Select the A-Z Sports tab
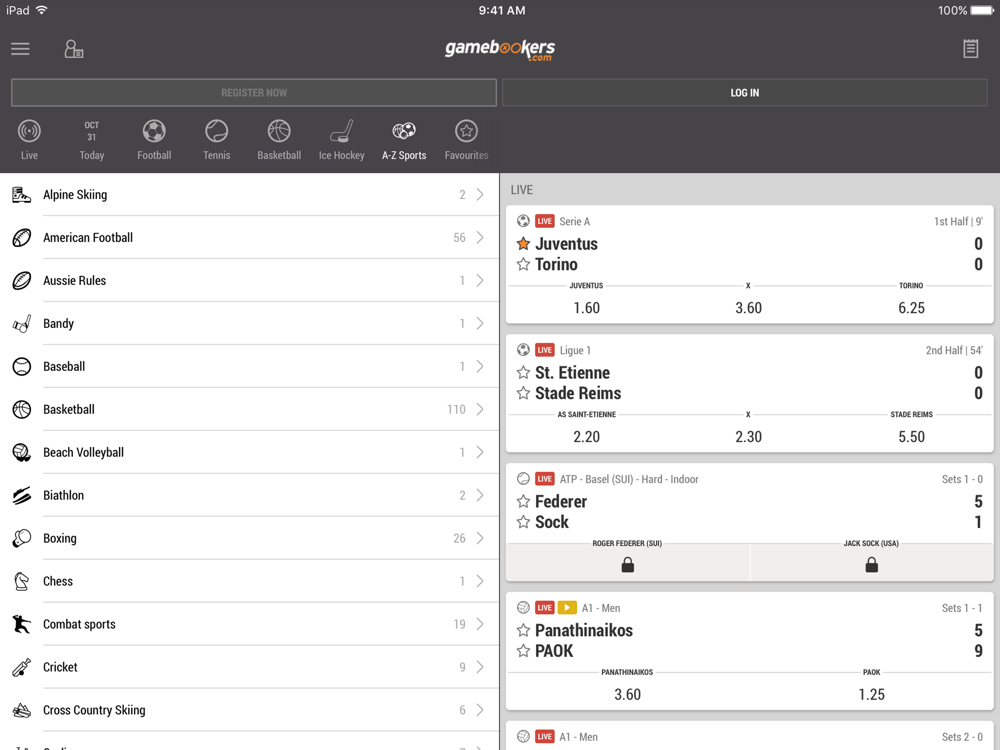The width and height of the screenshot is (1000, 750). (x=404, y=140)
